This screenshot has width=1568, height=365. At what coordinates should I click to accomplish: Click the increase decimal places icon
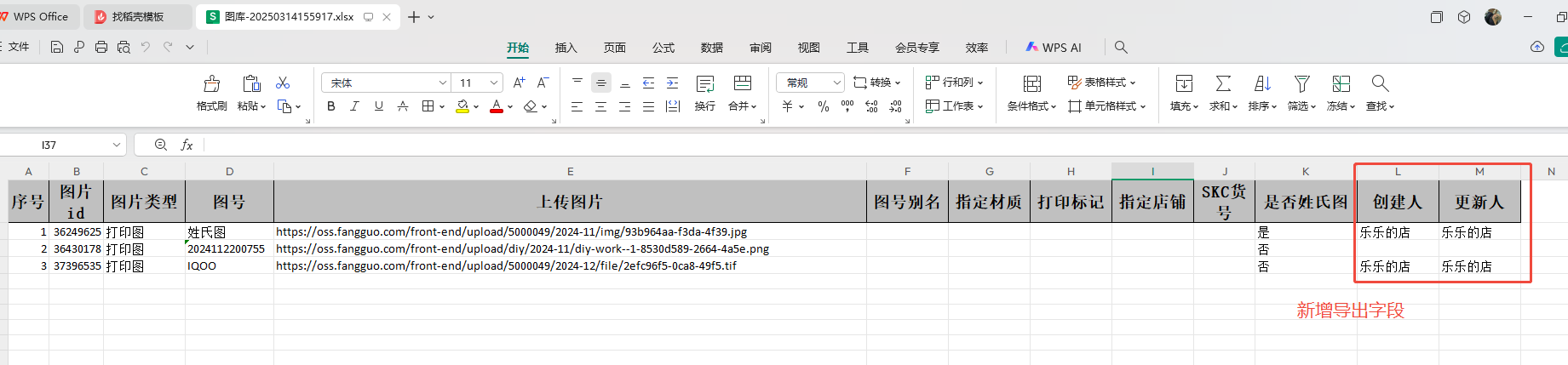871,106
